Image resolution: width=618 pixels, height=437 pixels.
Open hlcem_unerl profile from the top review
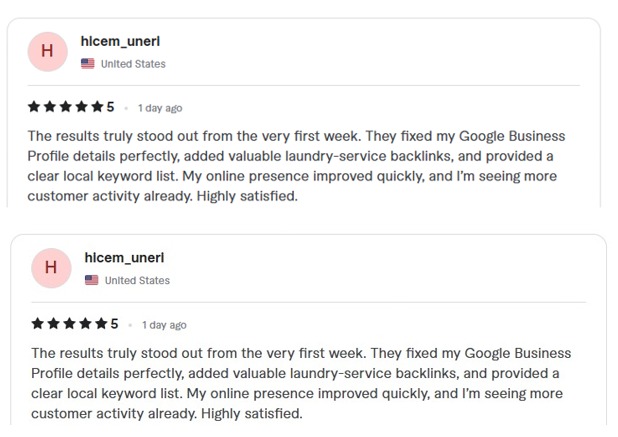[x=120, y=42]
